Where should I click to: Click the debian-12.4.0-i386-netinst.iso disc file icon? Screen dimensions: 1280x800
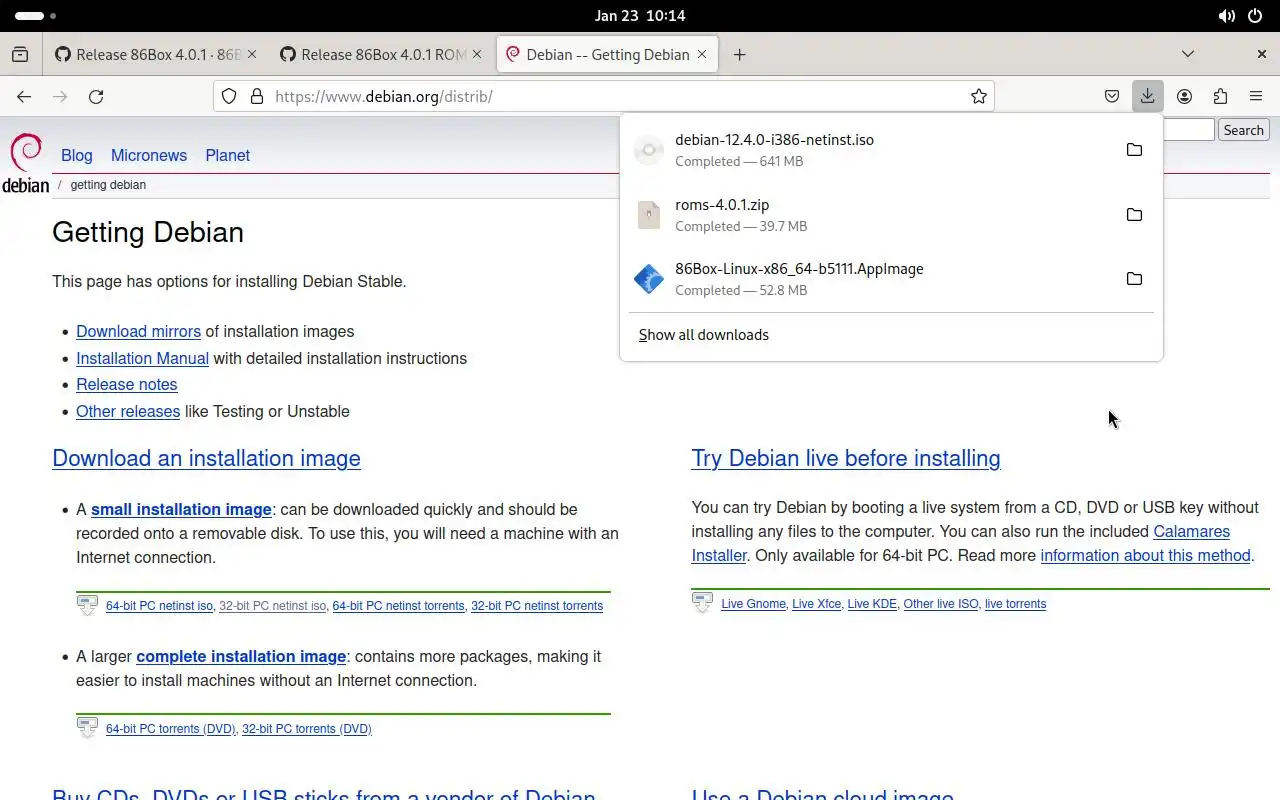[x=649, y=150]
